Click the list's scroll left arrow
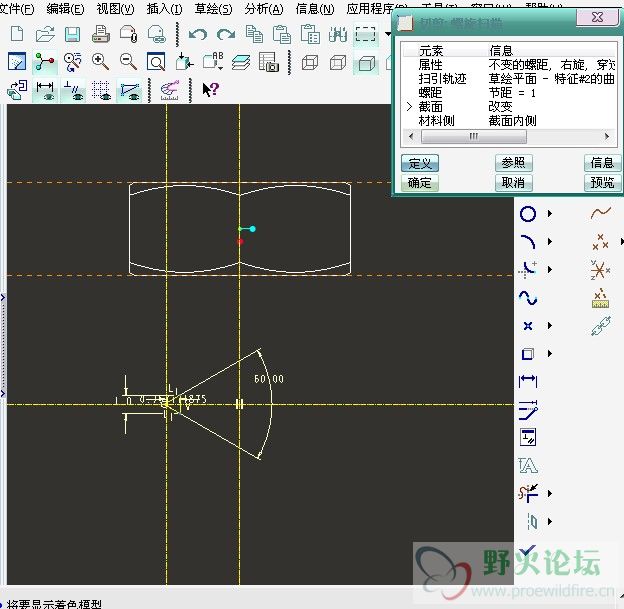The height and width of the screenshot is (609, 624). (411, 137)
